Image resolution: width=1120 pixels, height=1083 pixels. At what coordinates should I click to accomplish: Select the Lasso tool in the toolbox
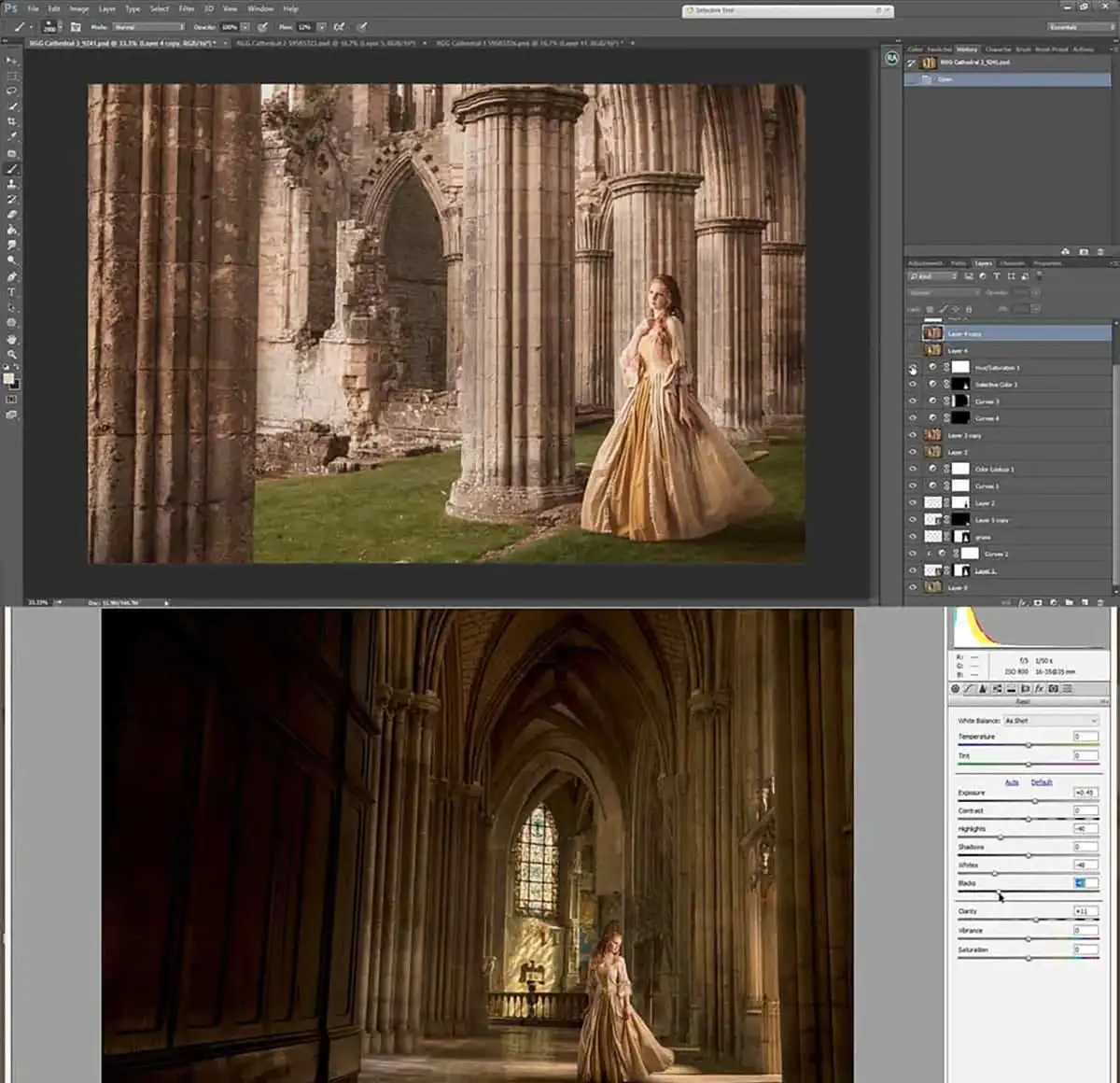[x=12, y=91]
